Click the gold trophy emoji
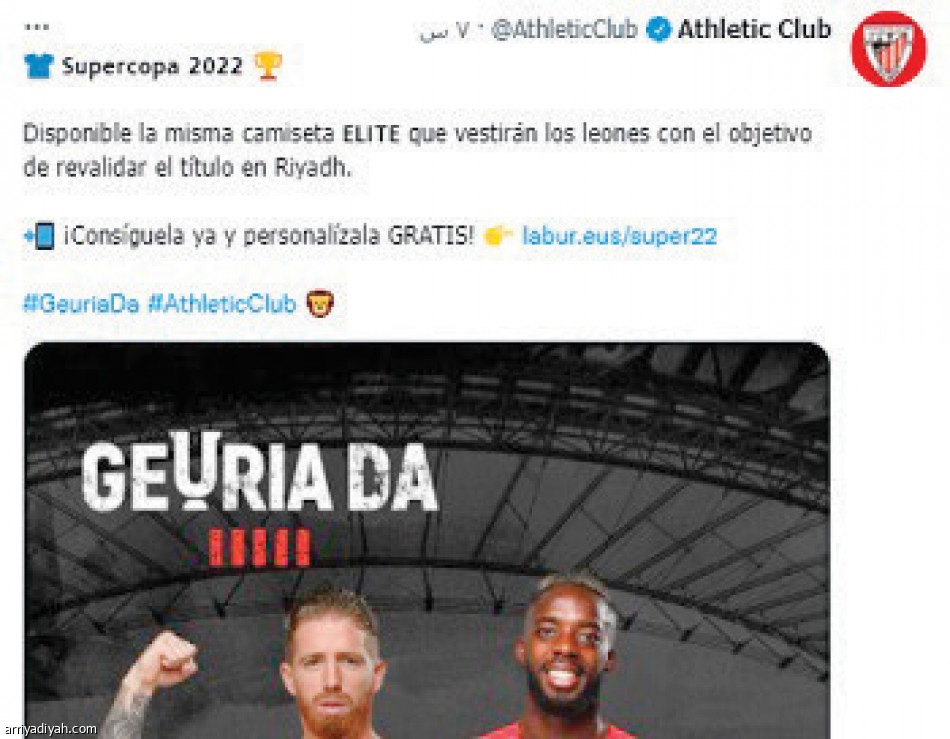The width and height of the screenshot is (950, 739). coord(268,65)
